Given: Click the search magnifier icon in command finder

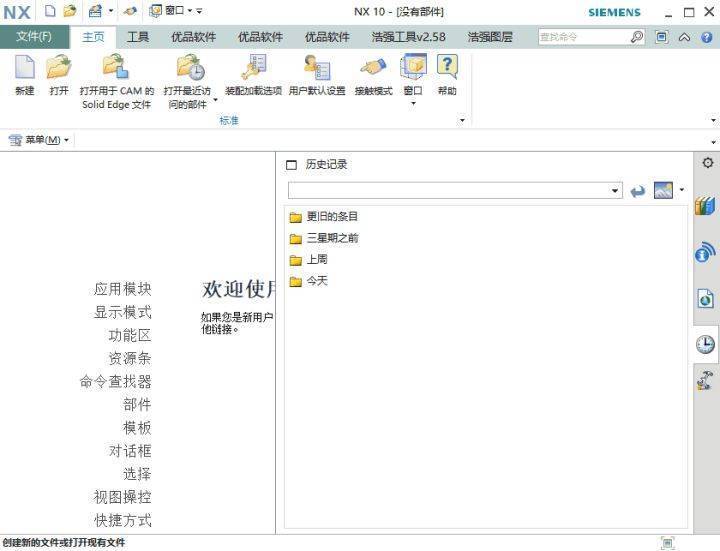Looking at the screenshot, I should 637,37.
